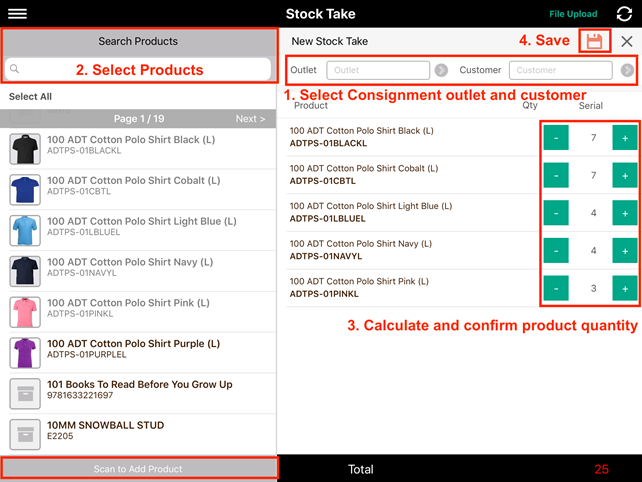Select 100 ADT Cotton Polo Shirt Pink (L) in list
The width and height of the screenshot is (642, 482).
[138, 312]
